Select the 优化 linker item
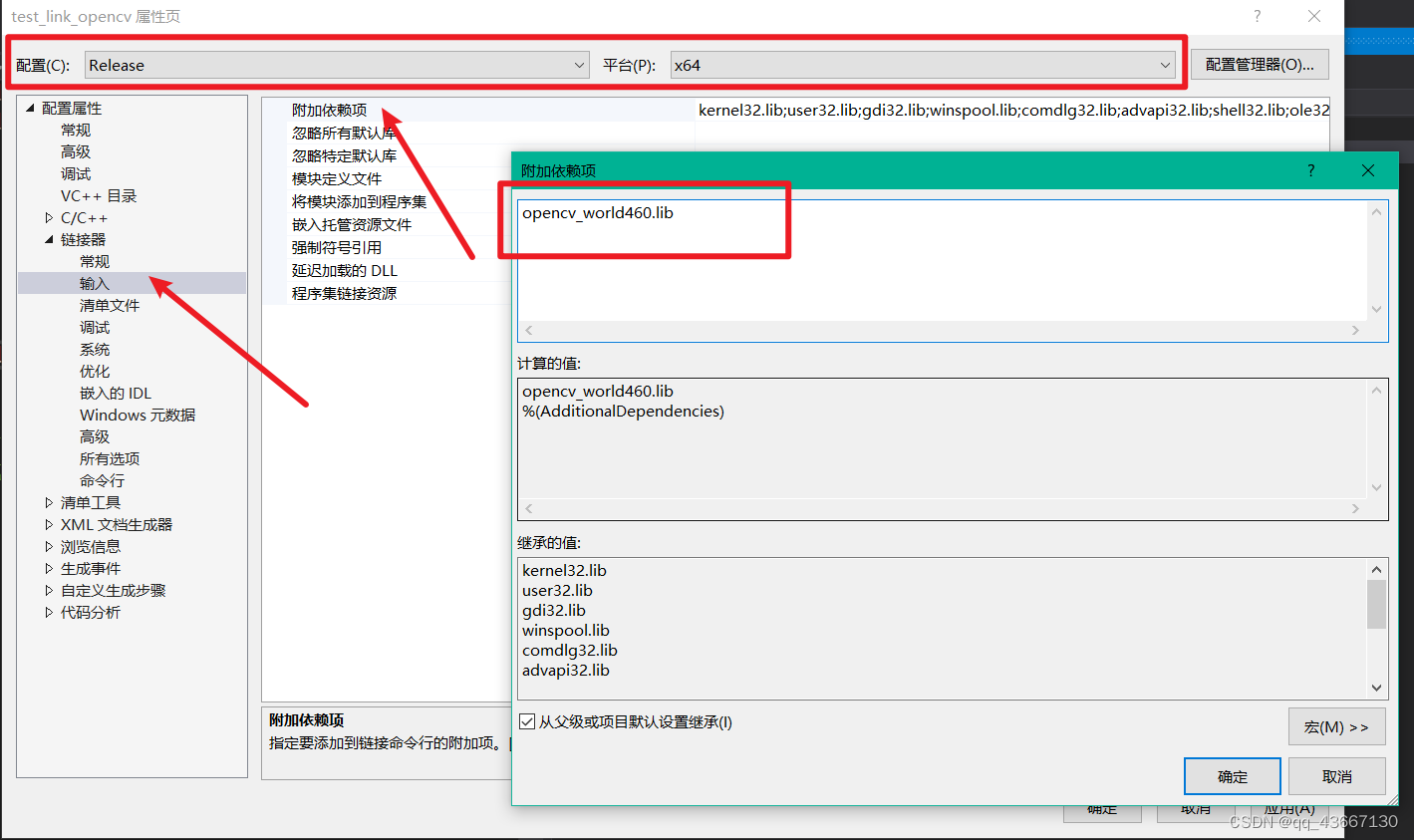Screen dimensions: 1414x840 click(95, 371)
